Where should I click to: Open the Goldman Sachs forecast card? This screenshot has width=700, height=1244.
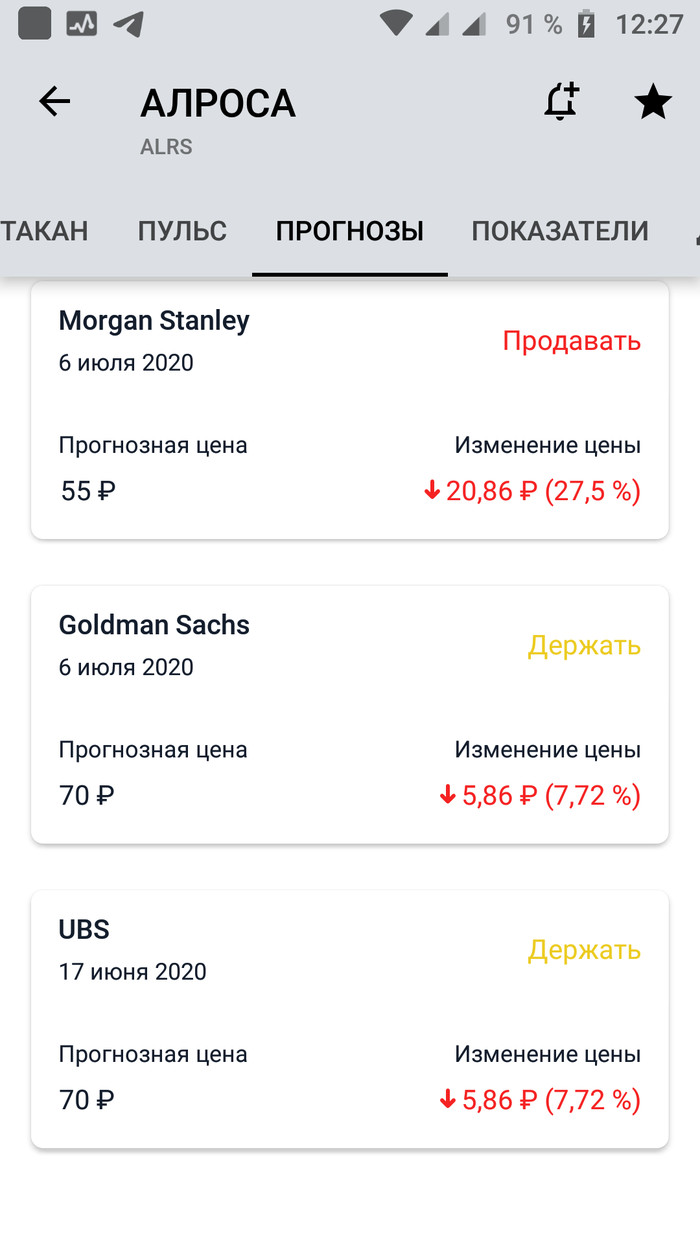tap(350, 715)
